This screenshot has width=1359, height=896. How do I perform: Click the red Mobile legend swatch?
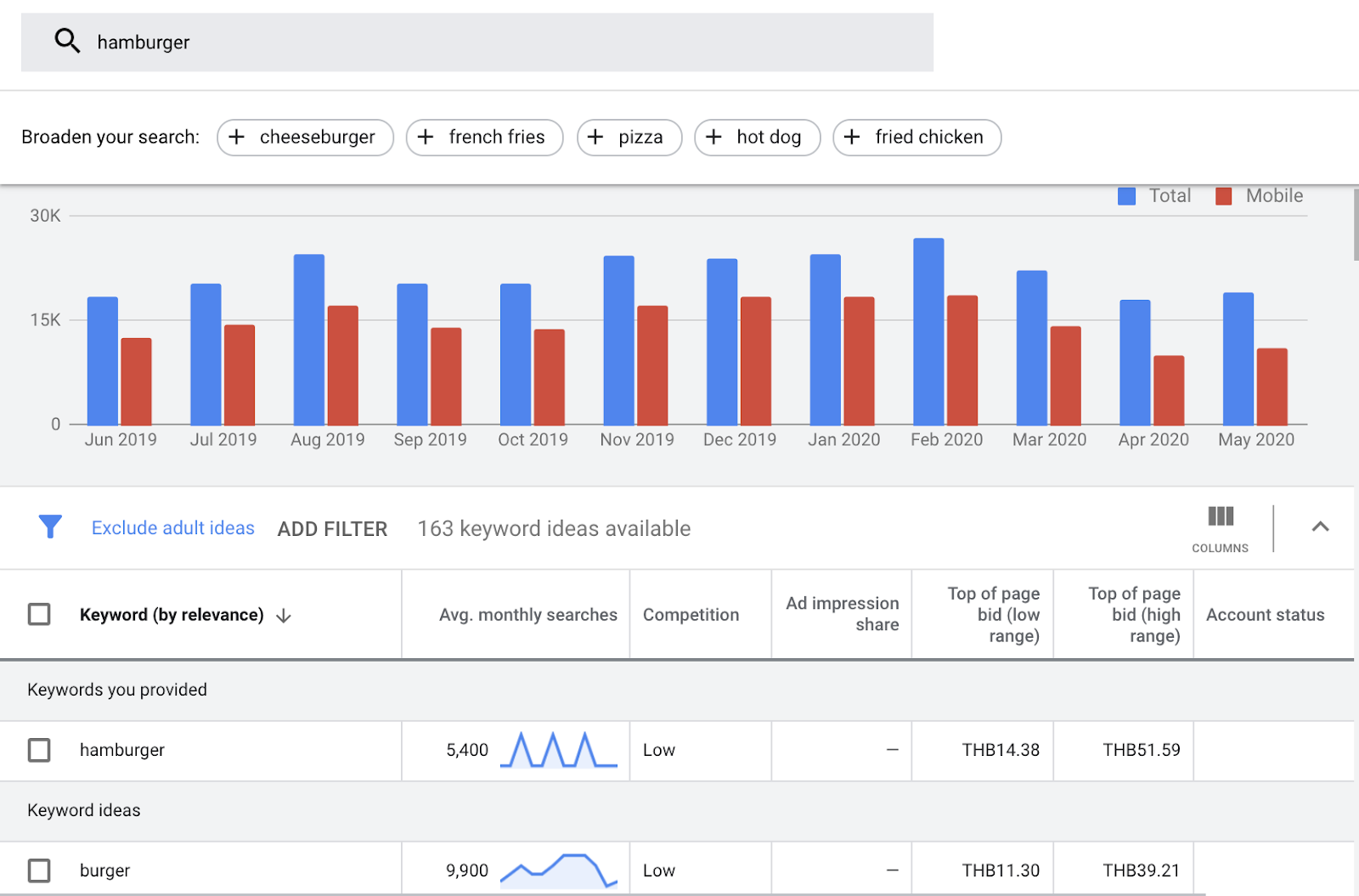pos(1224,196)
